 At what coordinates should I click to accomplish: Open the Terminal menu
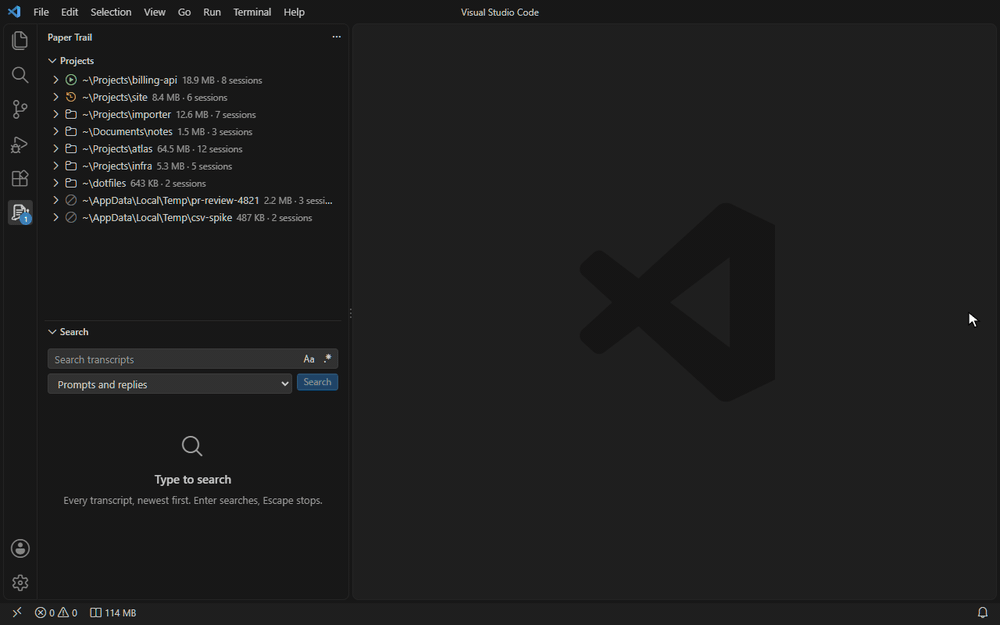tap(252, 12)
